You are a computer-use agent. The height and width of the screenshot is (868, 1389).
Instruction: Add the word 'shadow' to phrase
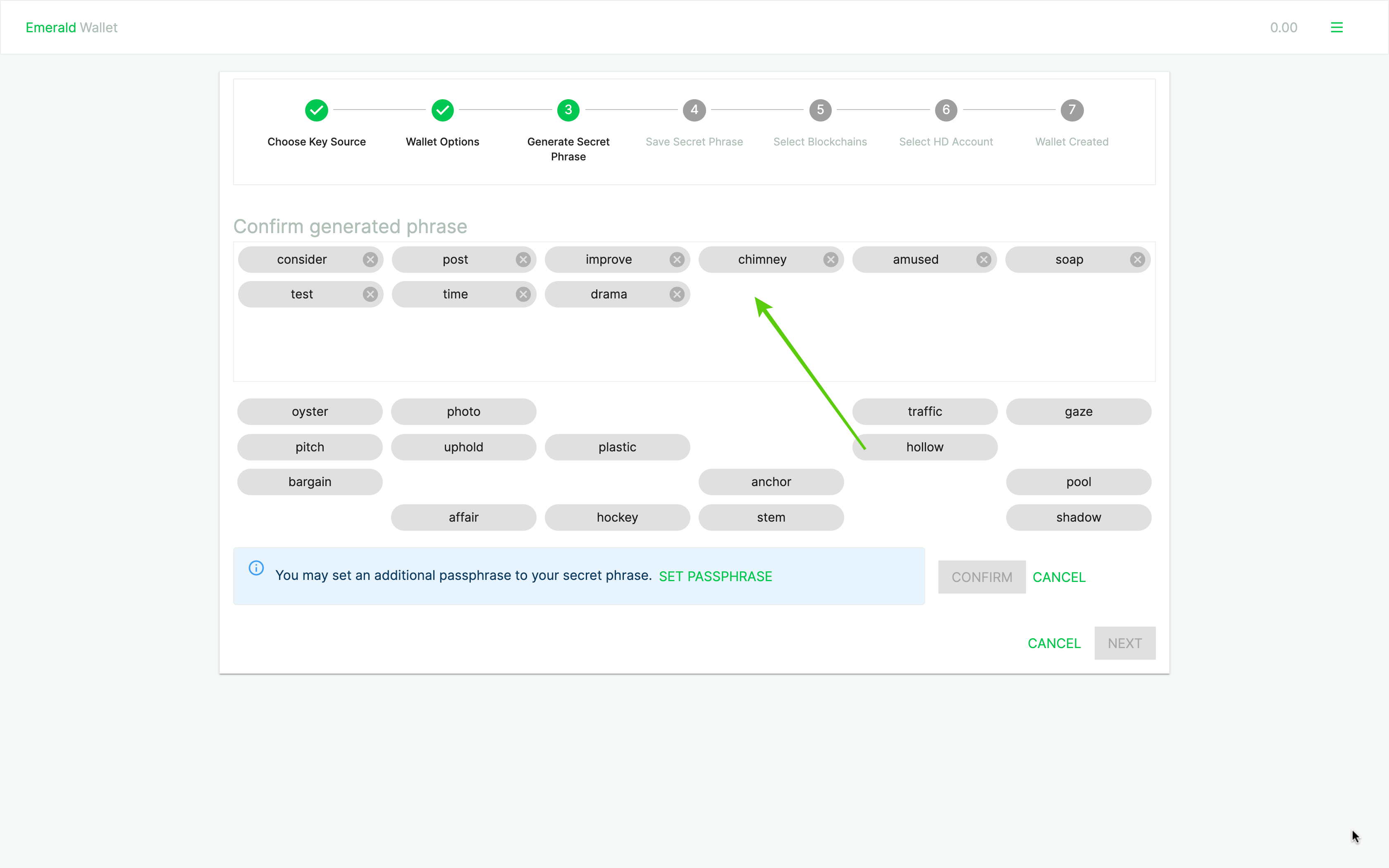[1078, 517]
